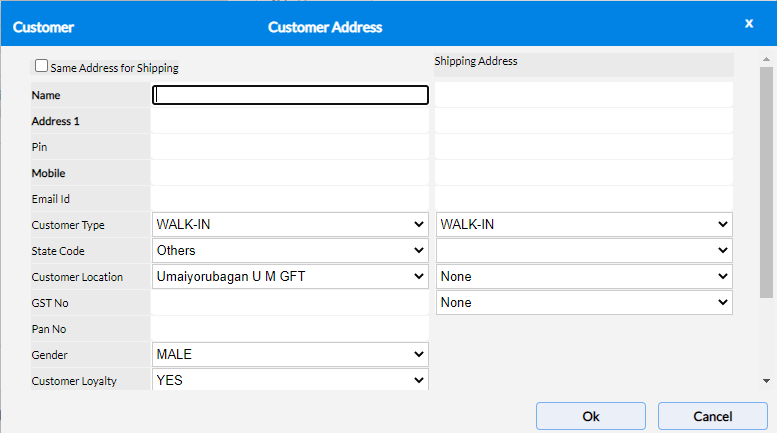The width and height of the screenshot is (777, 433).
Task: Tick Same Address for Shipping checkbox
Action: click(42, 66)
